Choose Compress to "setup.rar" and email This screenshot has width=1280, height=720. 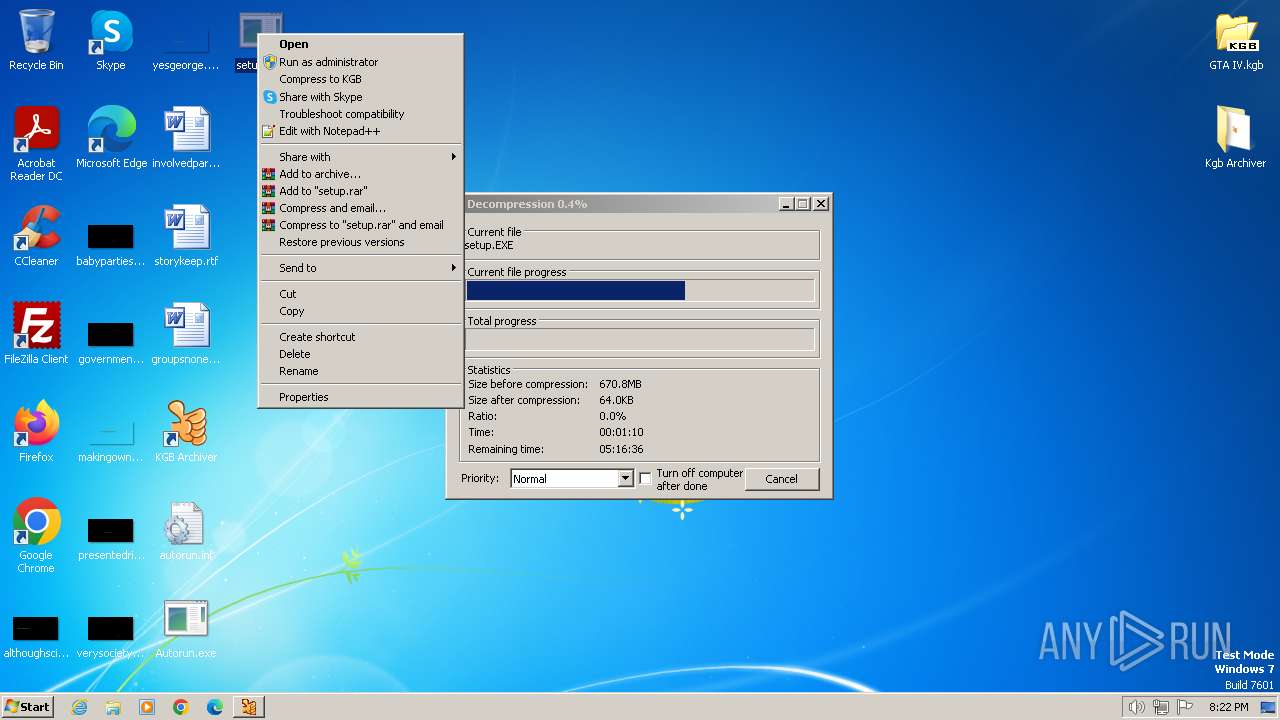[361, 225]
